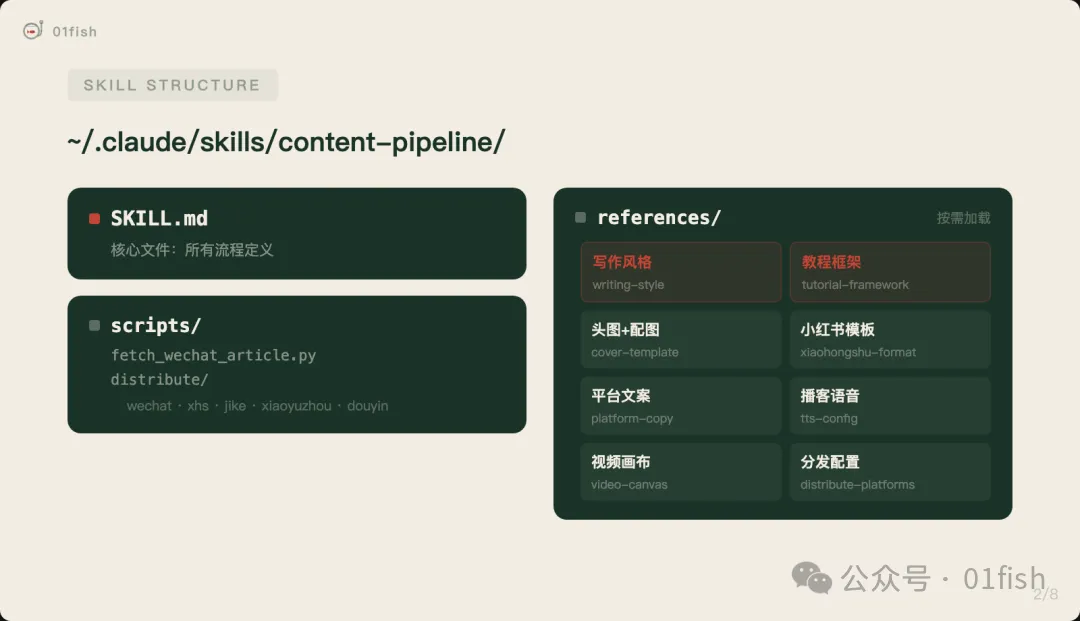Select fetch_wechat_article.py file
Image resolution: width=1080 pixels, height=621 pixels.
point(213,355)
